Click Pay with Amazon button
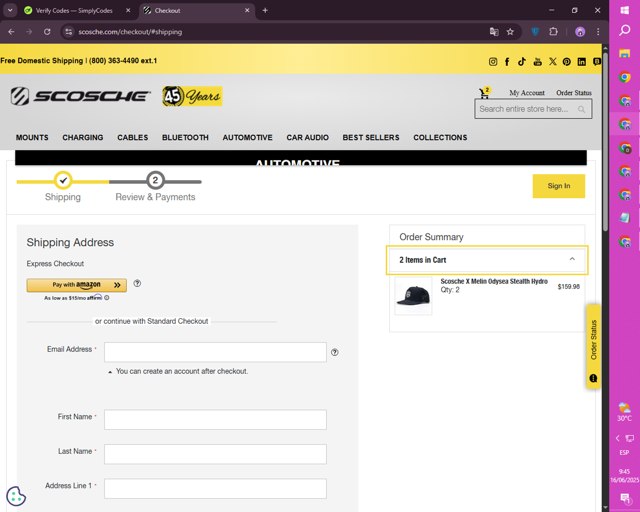 (x=77, y=285)
